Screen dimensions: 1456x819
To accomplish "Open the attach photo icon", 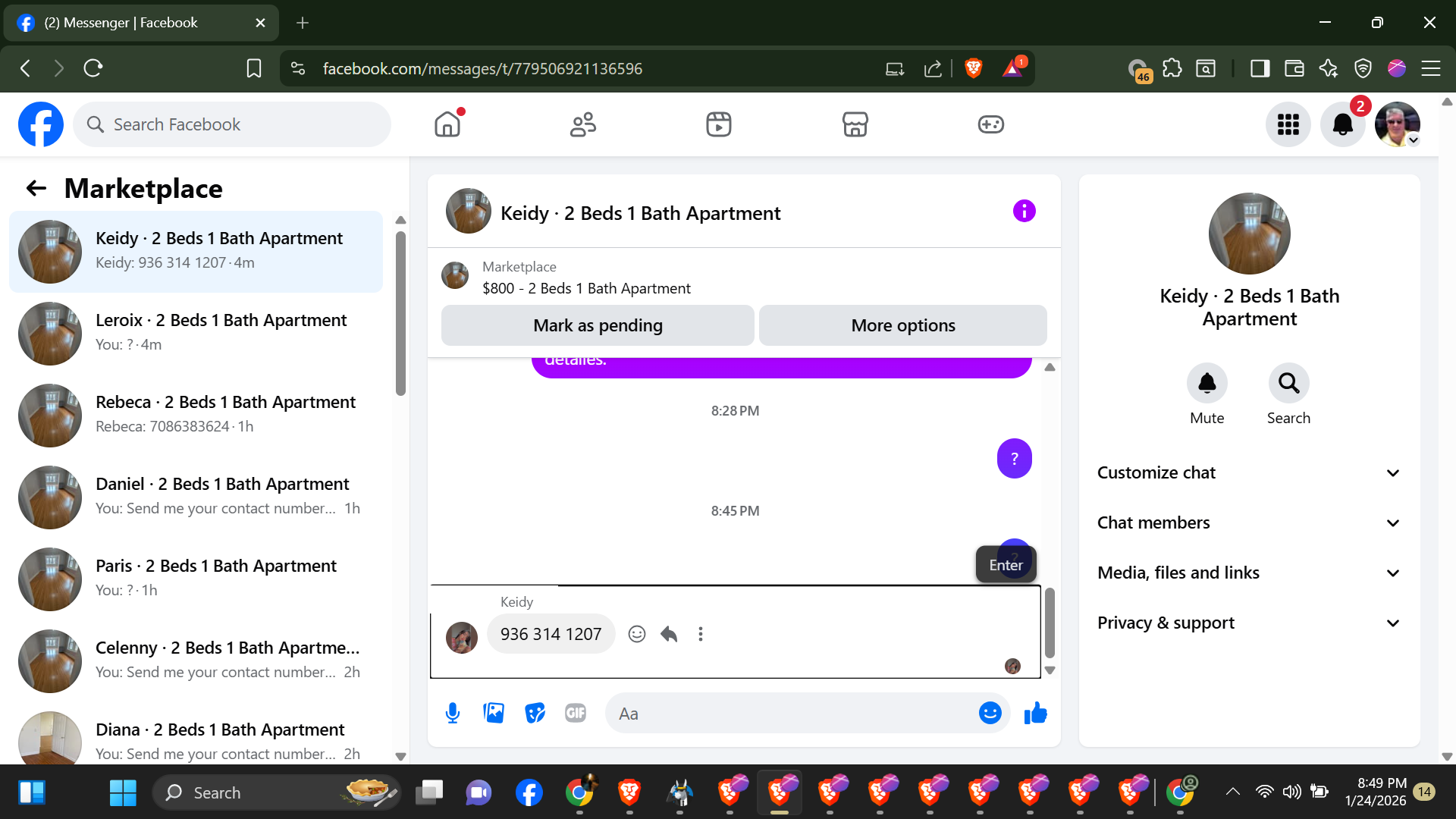I will [x=494, y=713].
